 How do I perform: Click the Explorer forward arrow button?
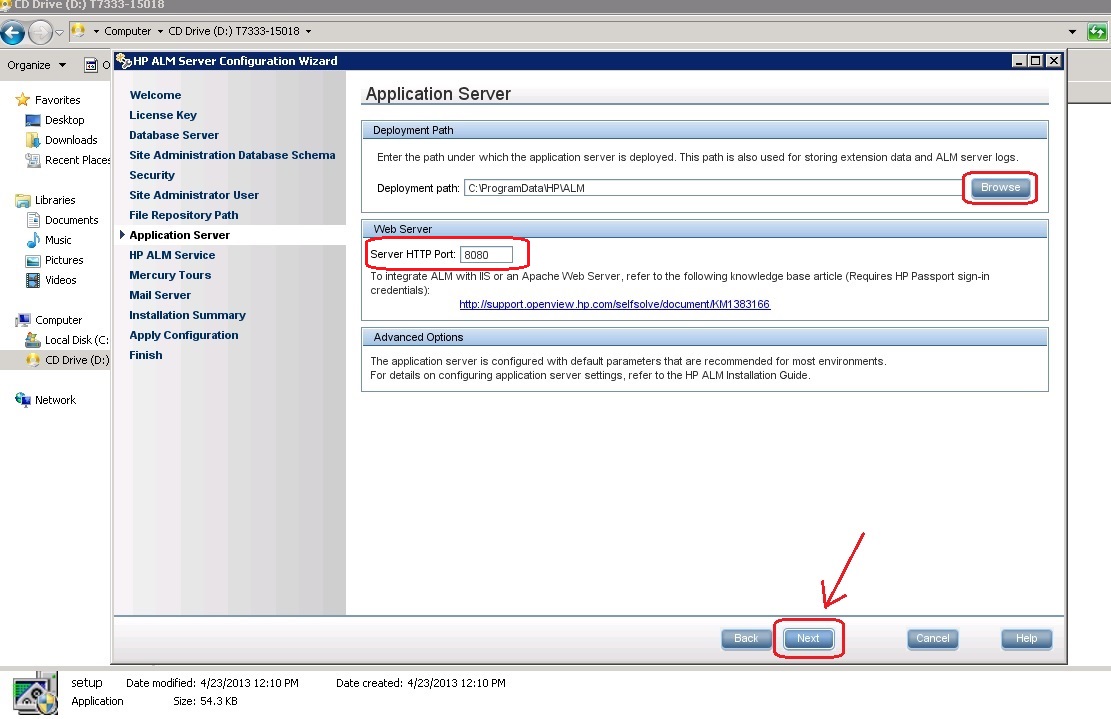[x=40, y=32]
